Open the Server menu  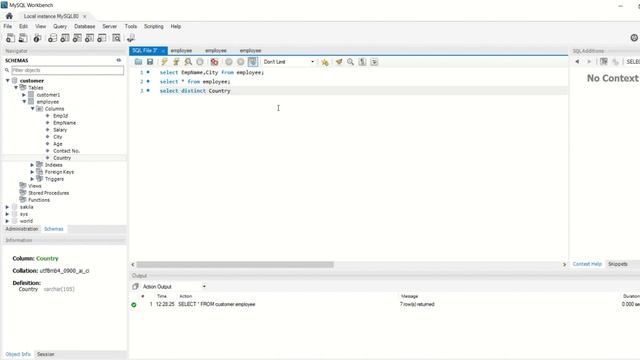(109, 26)
